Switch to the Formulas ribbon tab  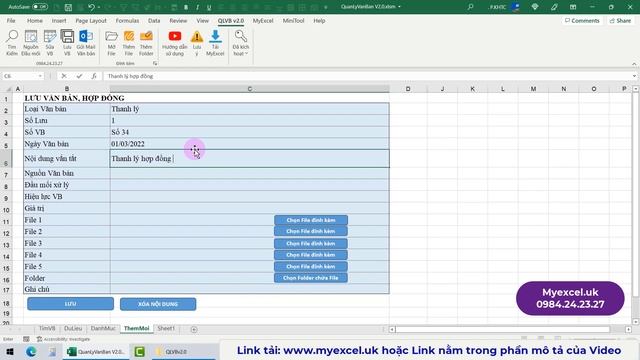point(127,20)
